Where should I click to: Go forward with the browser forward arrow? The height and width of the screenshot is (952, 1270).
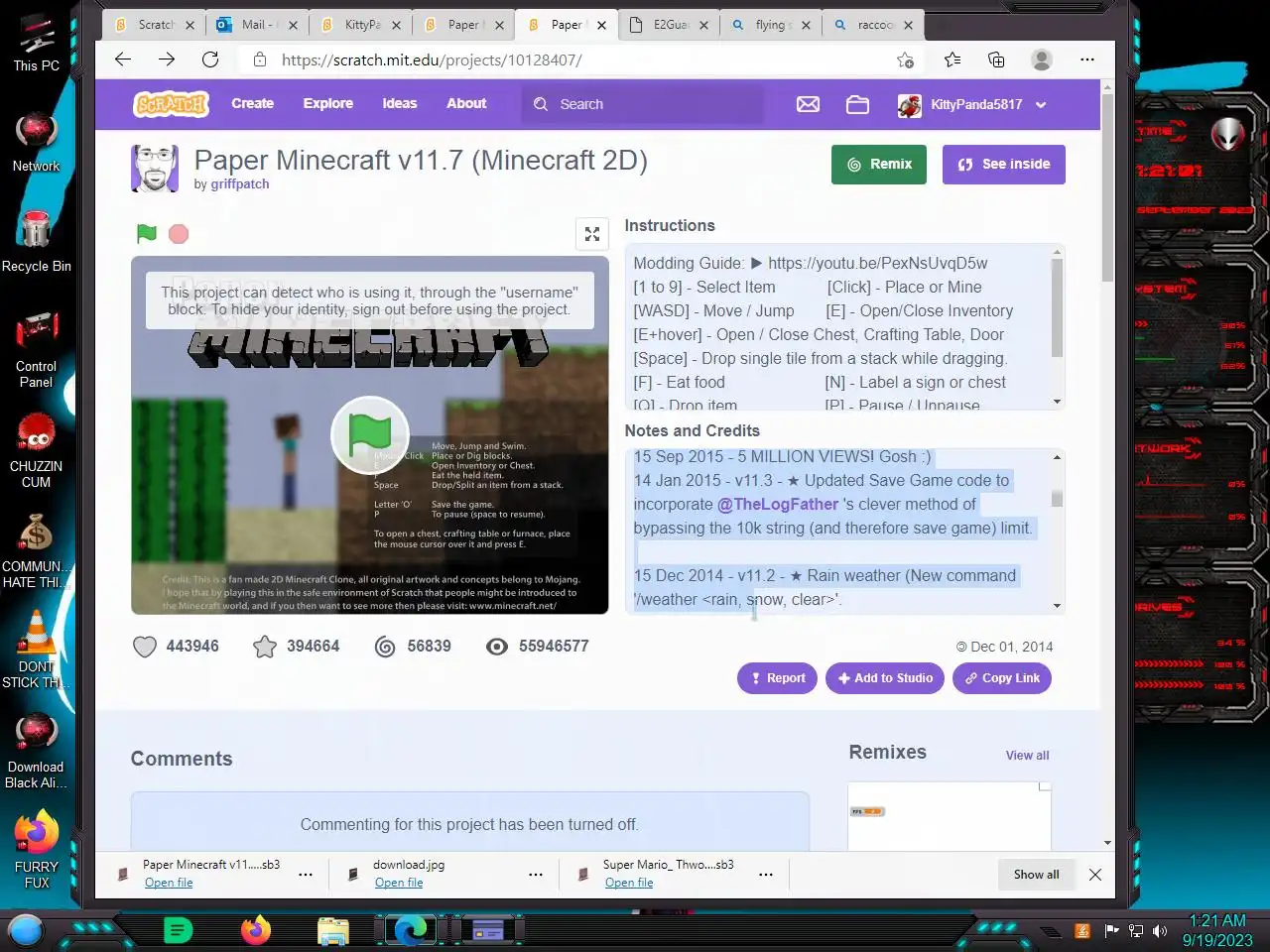[x=167, y=59]
